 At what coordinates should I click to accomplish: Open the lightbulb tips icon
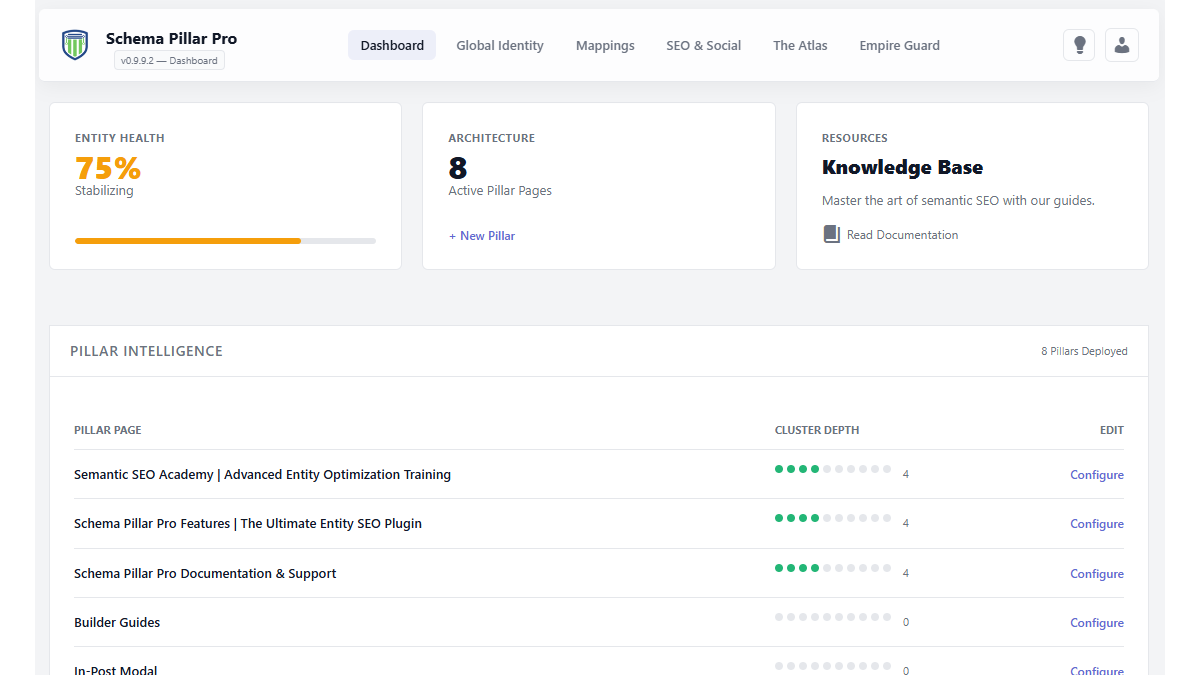[1078, 44]
